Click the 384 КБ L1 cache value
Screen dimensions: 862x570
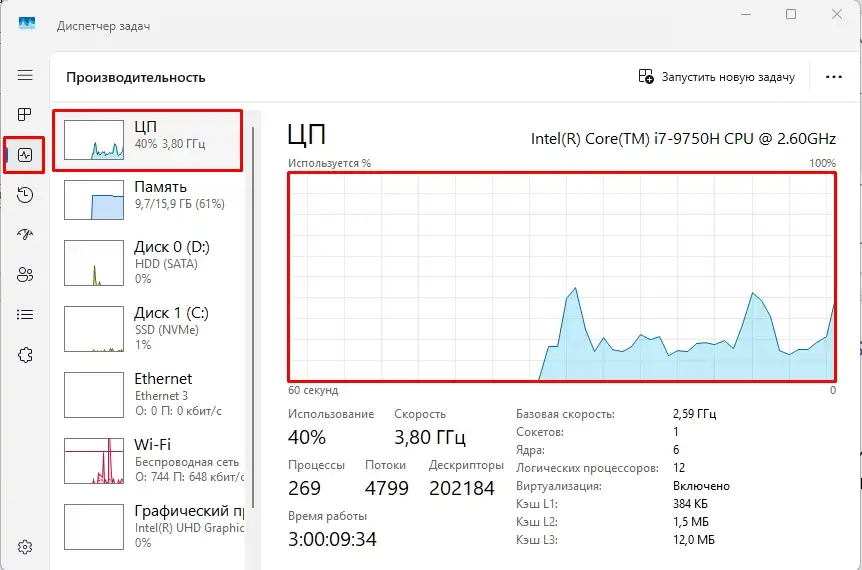click(x=690, y=503)
